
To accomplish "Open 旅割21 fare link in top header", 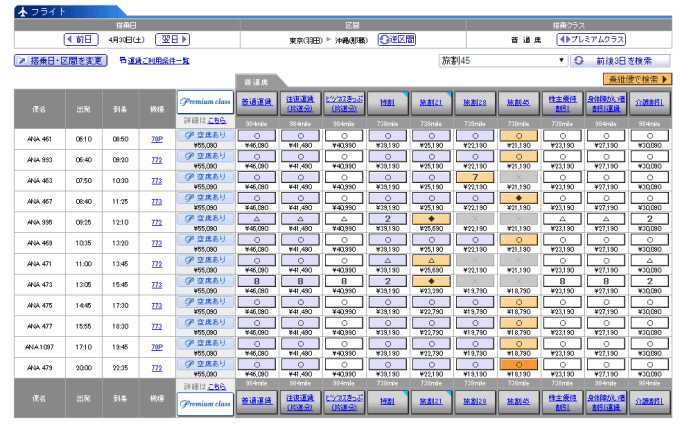I will (432, 102).
